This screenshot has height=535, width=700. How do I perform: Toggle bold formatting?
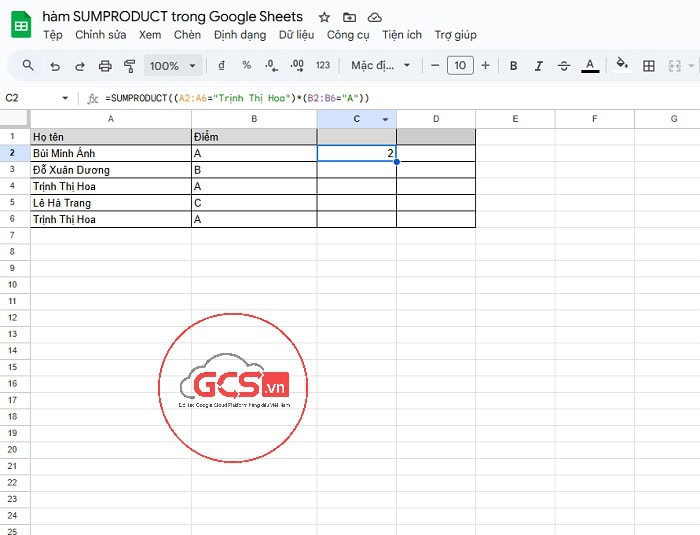(x=513, y=66)
